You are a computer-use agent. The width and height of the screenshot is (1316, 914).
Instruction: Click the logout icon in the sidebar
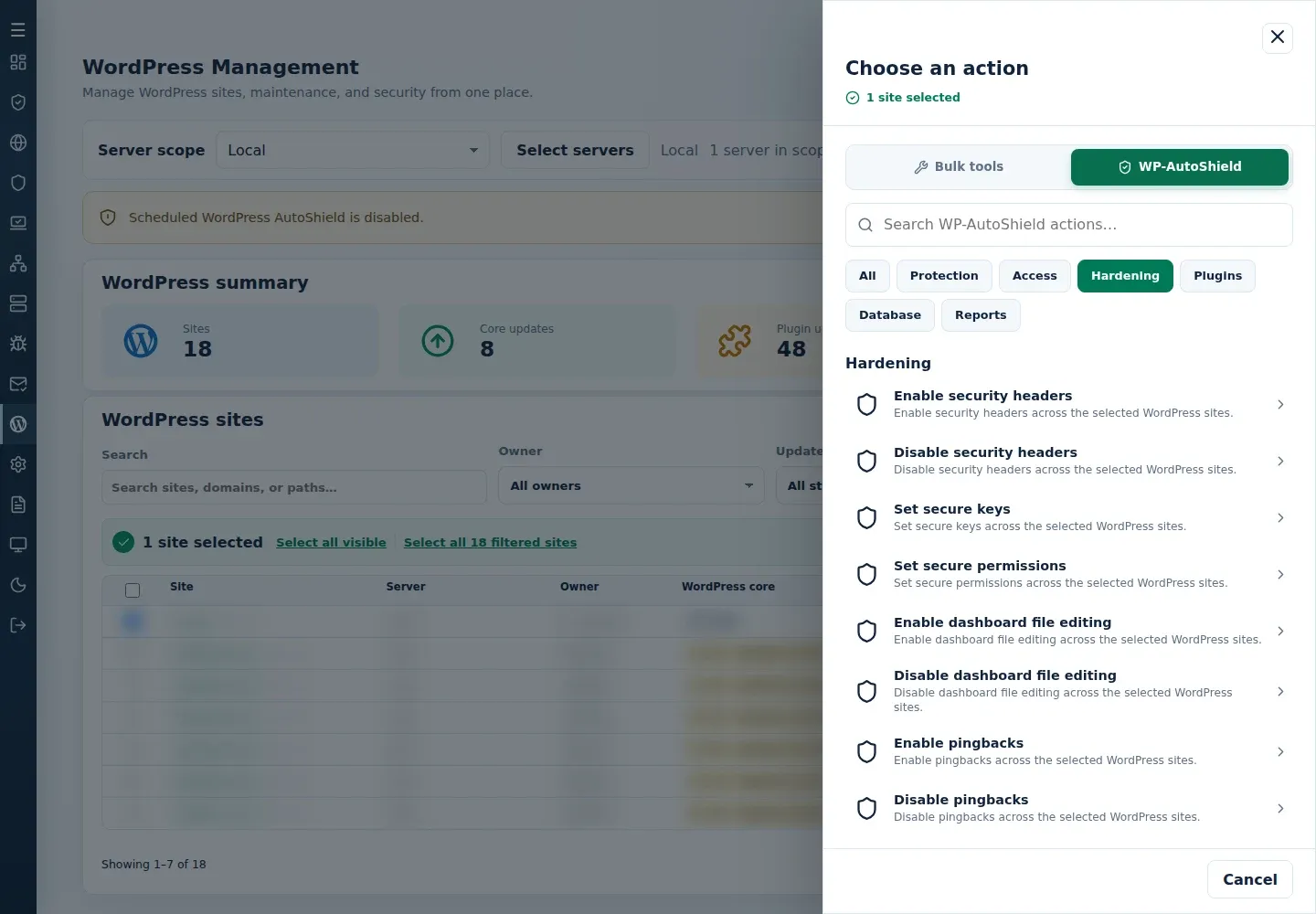pyautogui.click(x=18, y=625)
